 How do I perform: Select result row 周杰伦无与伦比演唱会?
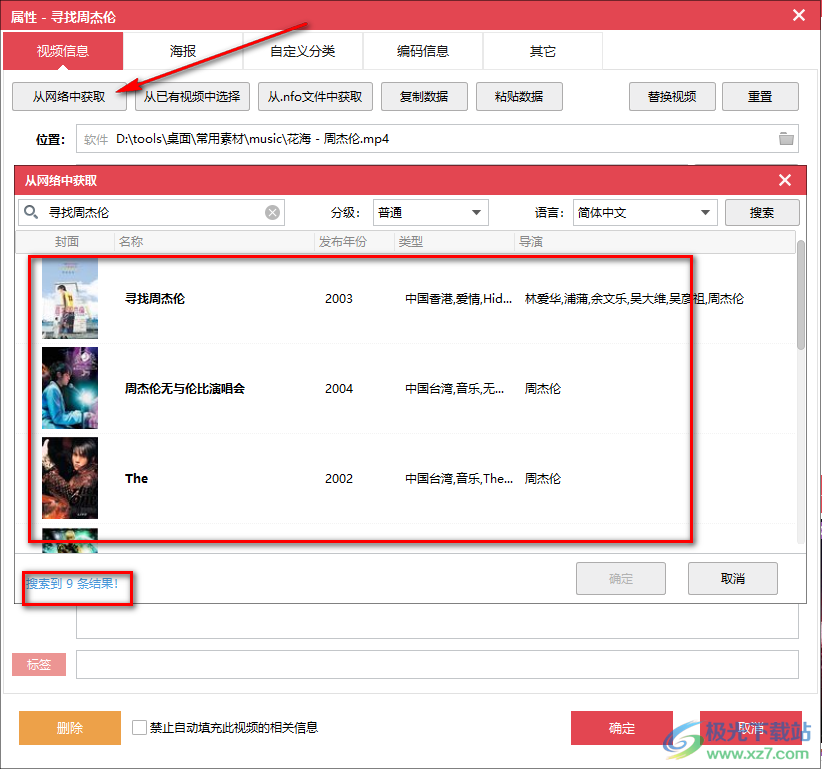[x=406, y=388]
